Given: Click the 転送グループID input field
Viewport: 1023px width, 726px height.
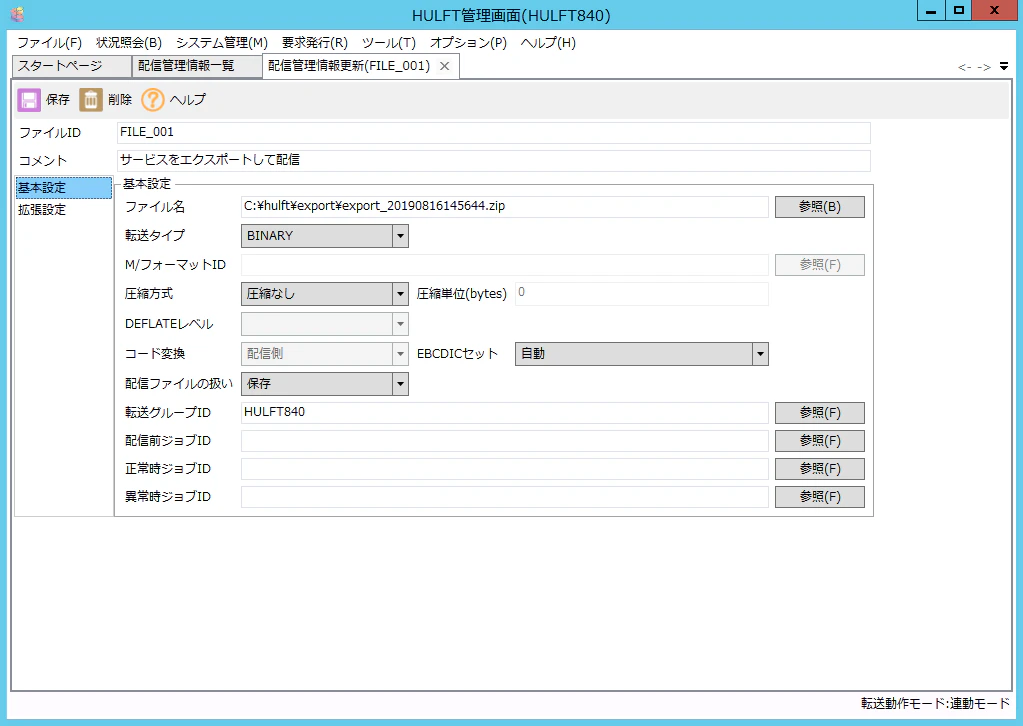Looking at the screenshot, I should point(504,413).
